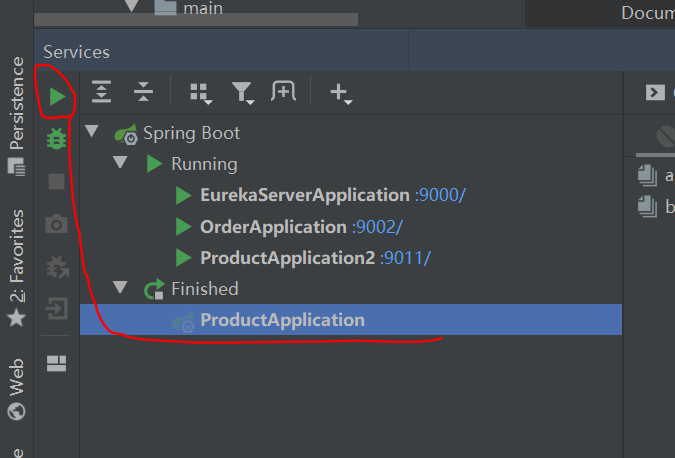
Task: Select the Finished group row
Action: (x=351, y=289)
